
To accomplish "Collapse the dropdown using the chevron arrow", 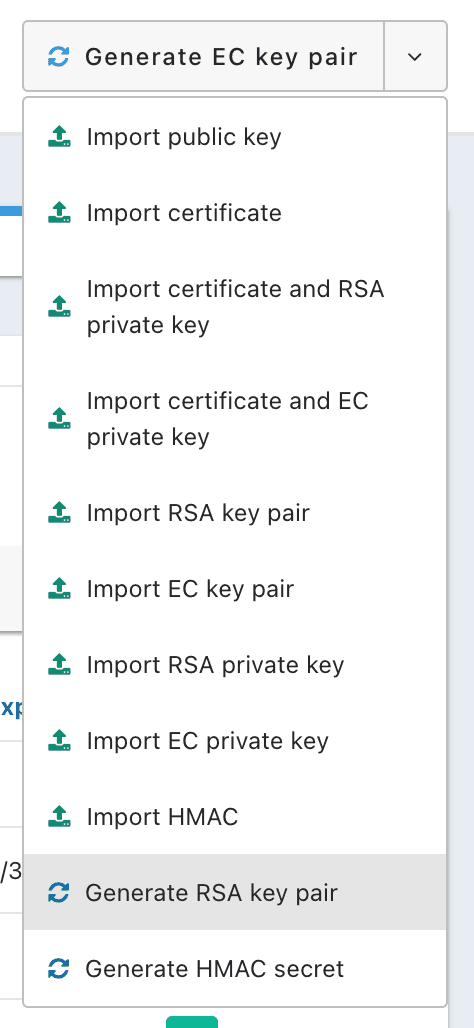I will click(415, 57).
